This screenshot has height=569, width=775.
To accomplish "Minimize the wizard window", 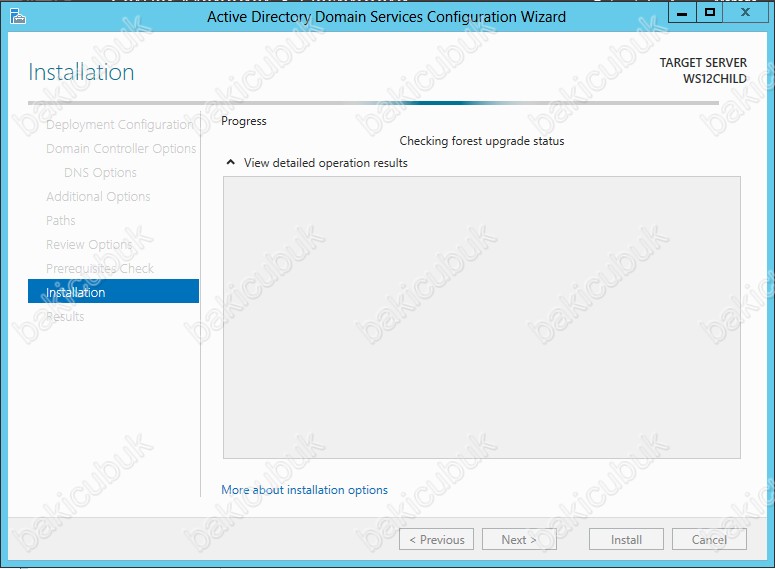I will 682,12.
